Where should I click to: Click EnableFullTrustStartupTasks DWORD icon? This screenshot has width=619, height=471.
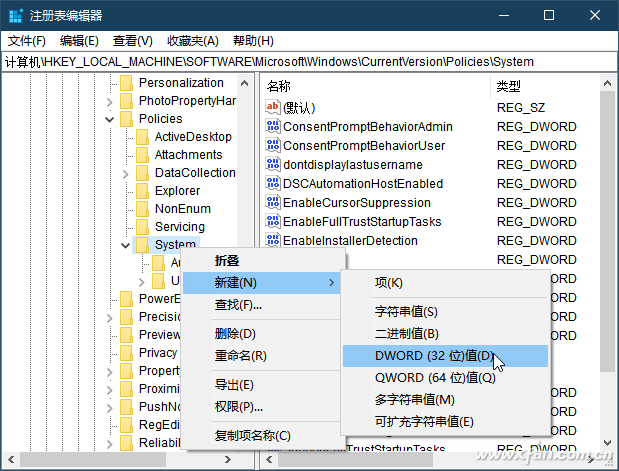point(273,221)
